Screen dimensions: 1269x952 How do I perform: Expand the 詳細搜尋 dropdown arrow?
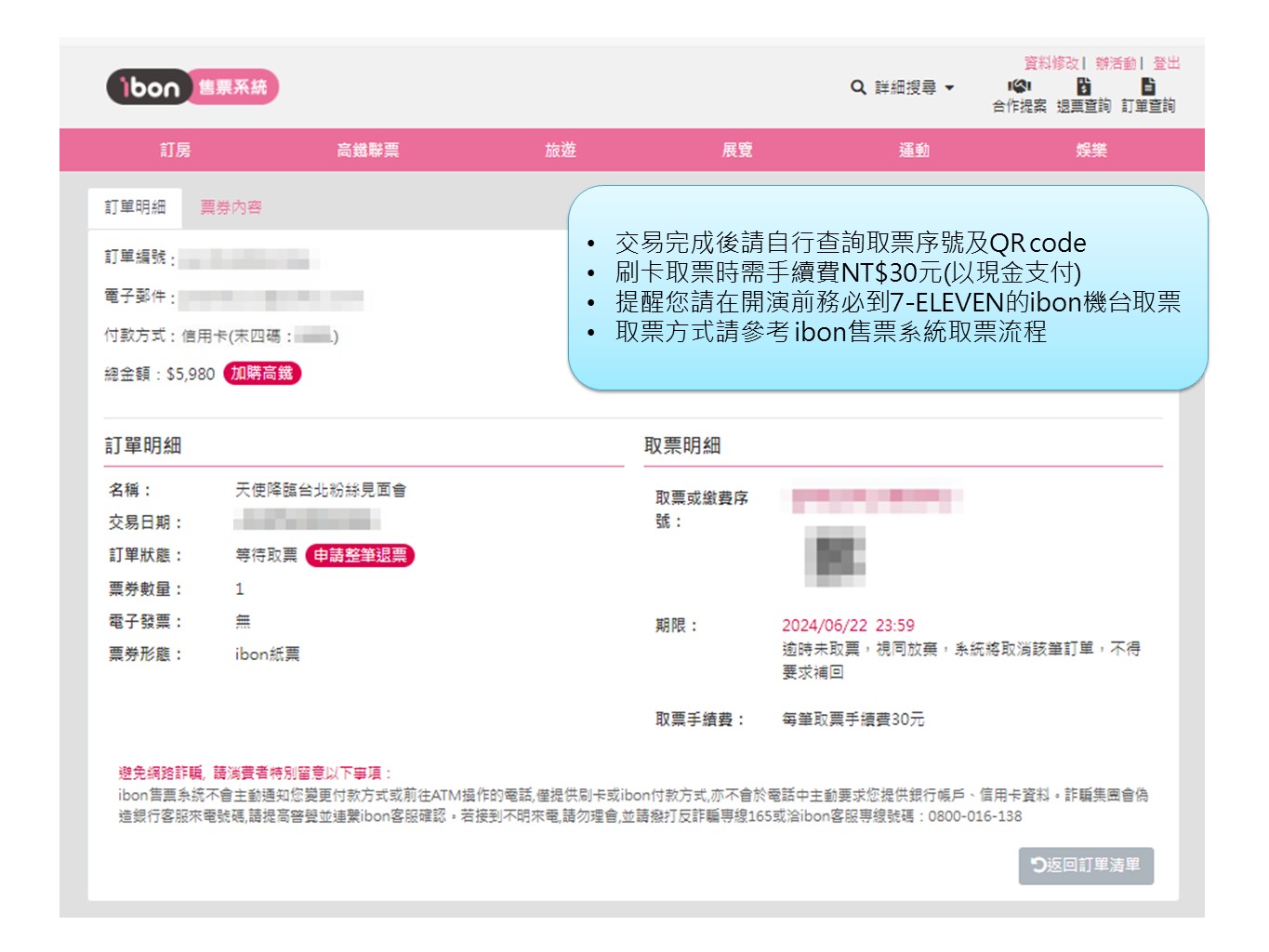point(949,87)
